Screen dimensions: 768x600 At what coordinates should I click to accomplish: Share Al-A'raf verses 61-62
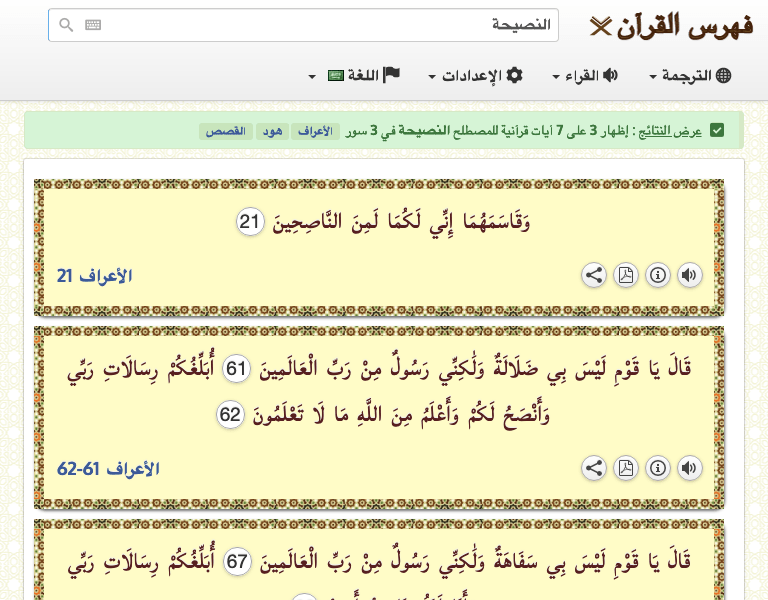point(593,468)
